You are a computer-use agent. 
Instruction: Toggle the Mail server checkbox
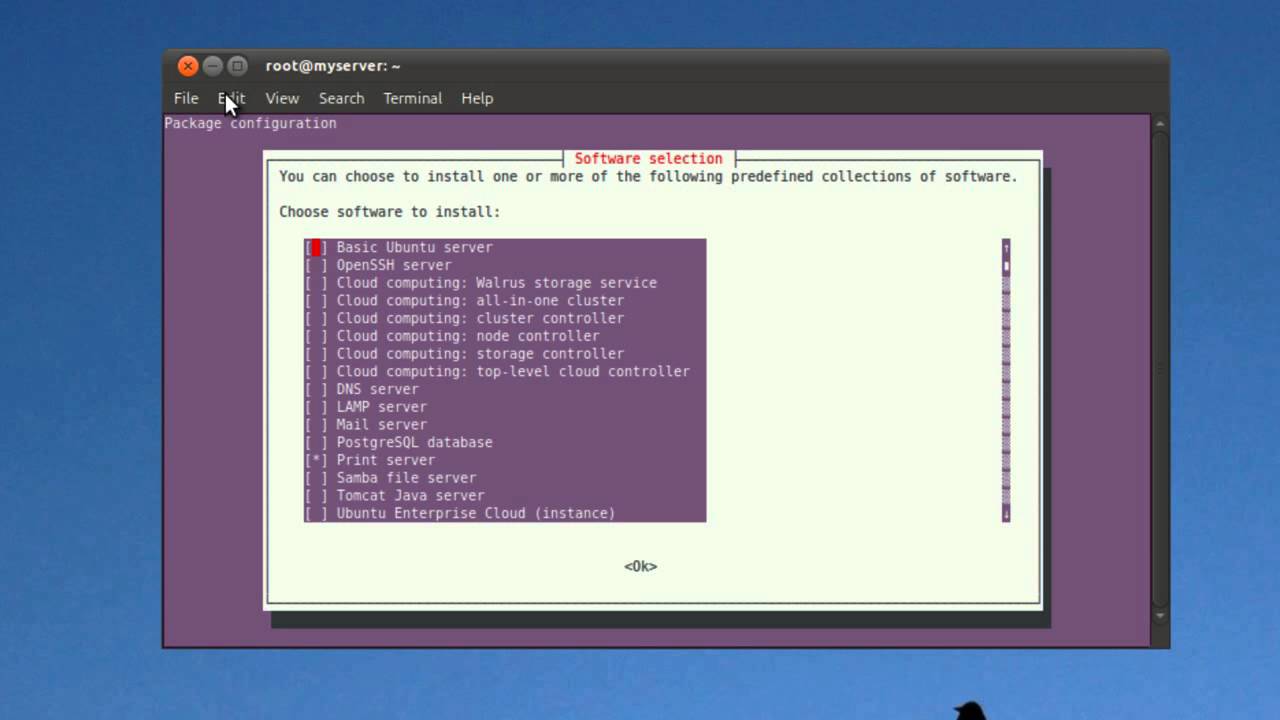point(316,424)
